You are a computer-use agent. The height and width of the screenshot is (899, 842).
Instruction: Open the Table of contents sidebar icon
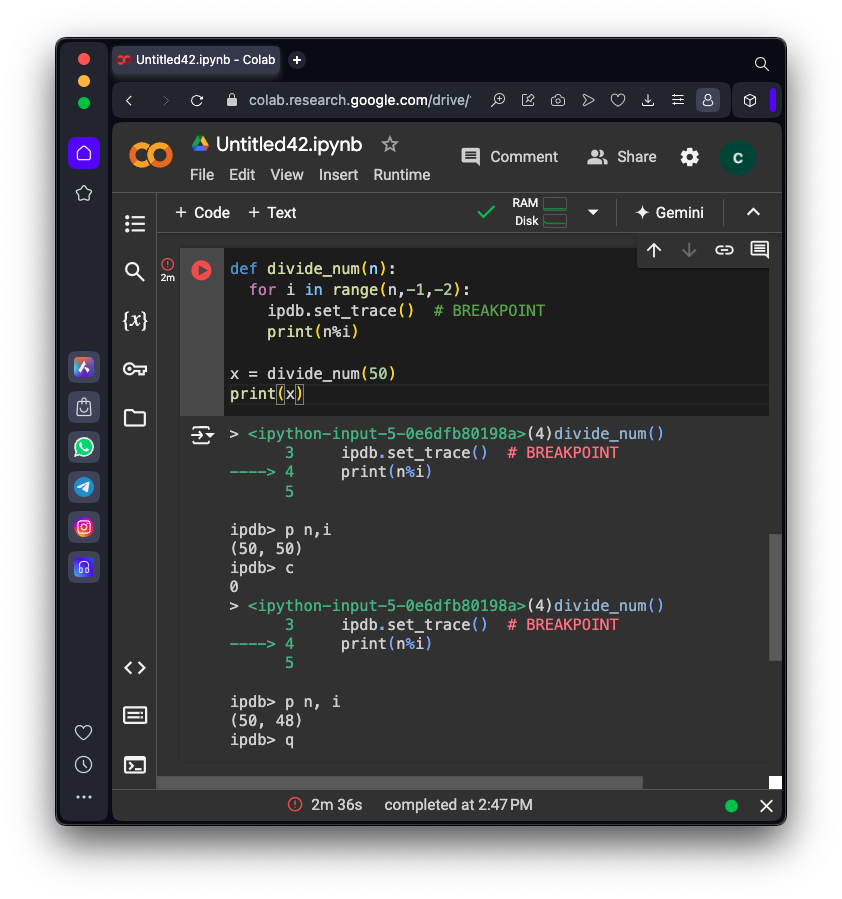[135, 224]
